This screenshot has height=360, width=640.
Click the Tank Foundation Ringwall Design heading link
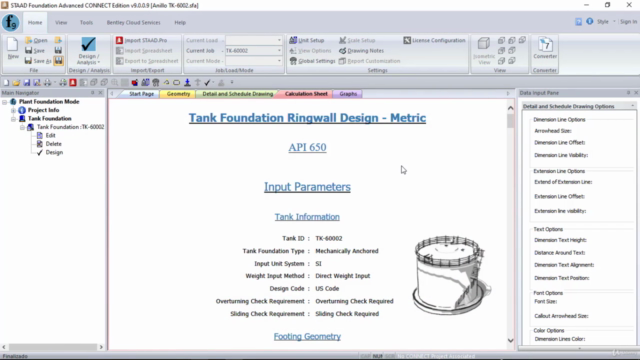pos(307,118)
